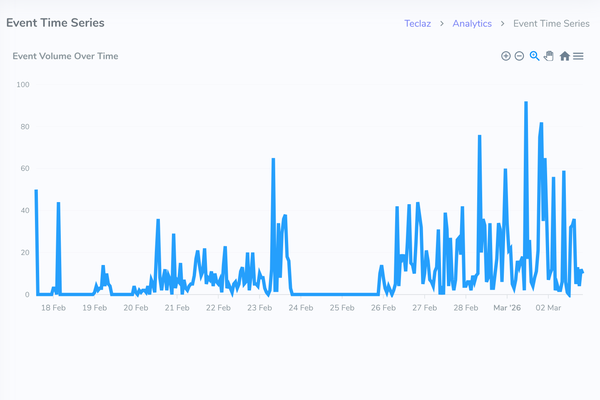Click the tallest peak above 90
The height and width of the screenshot is (400, 600).
[526, 103]
